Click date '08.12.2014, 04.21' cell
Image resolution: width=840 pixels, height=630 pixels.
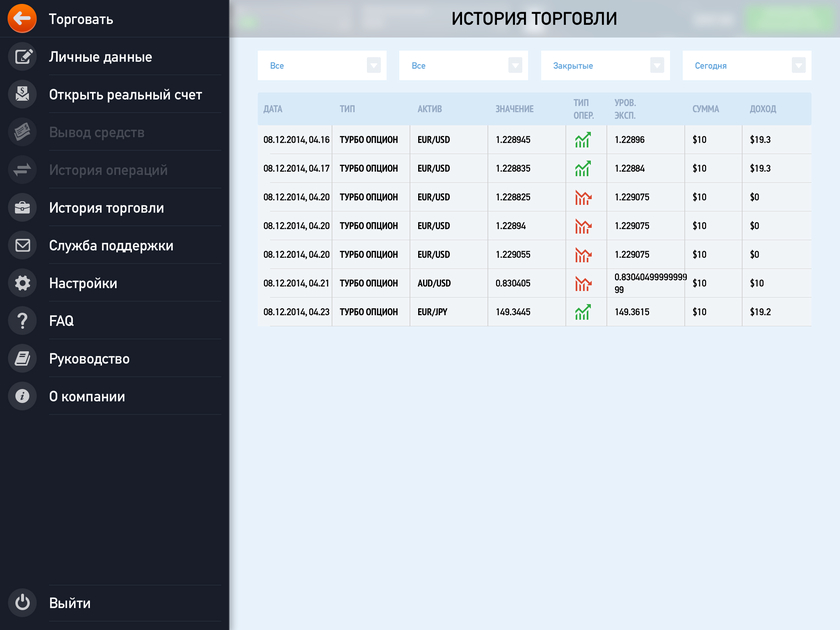click(296, 283)
